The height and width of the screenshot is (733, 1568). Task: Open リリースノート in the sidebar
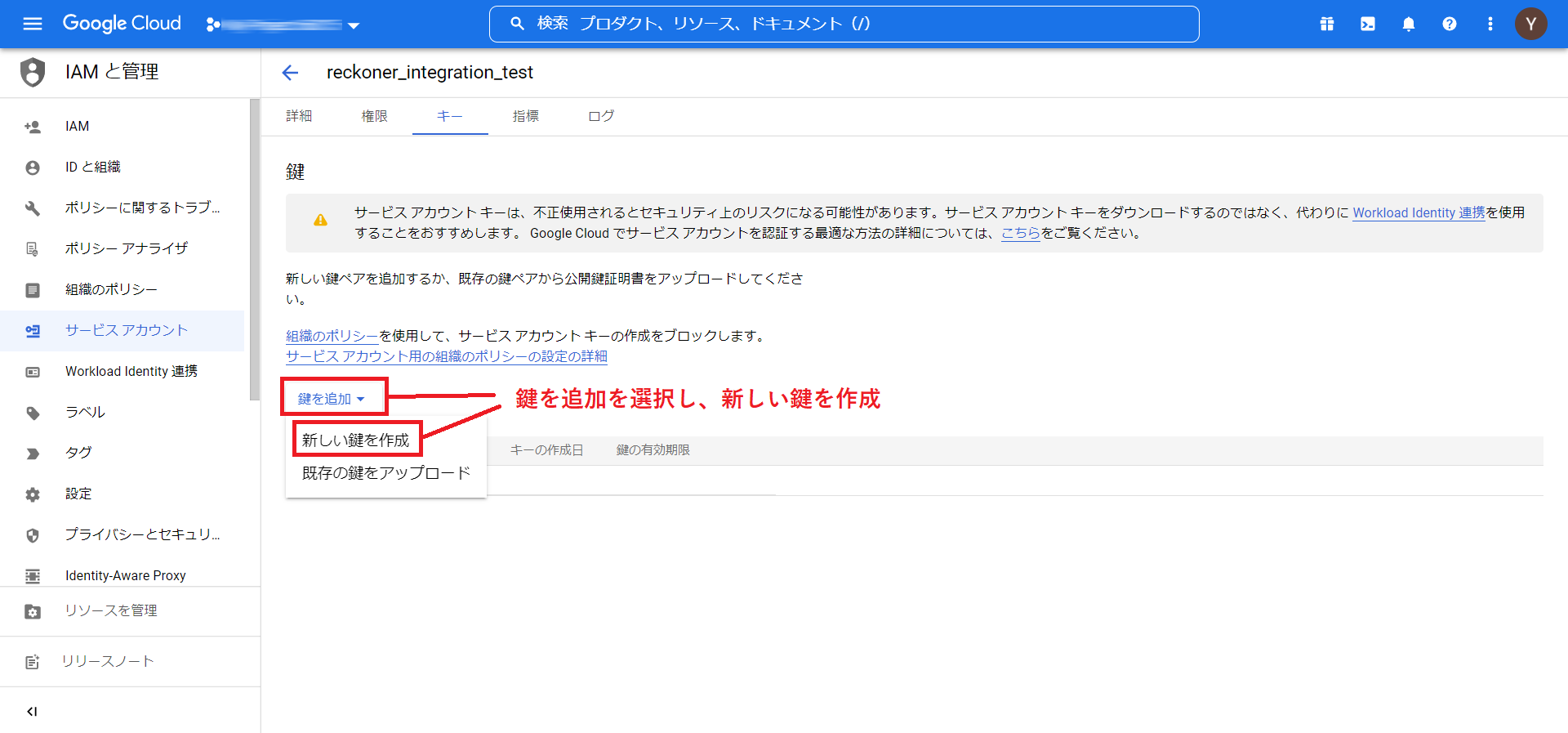point(130,662)
